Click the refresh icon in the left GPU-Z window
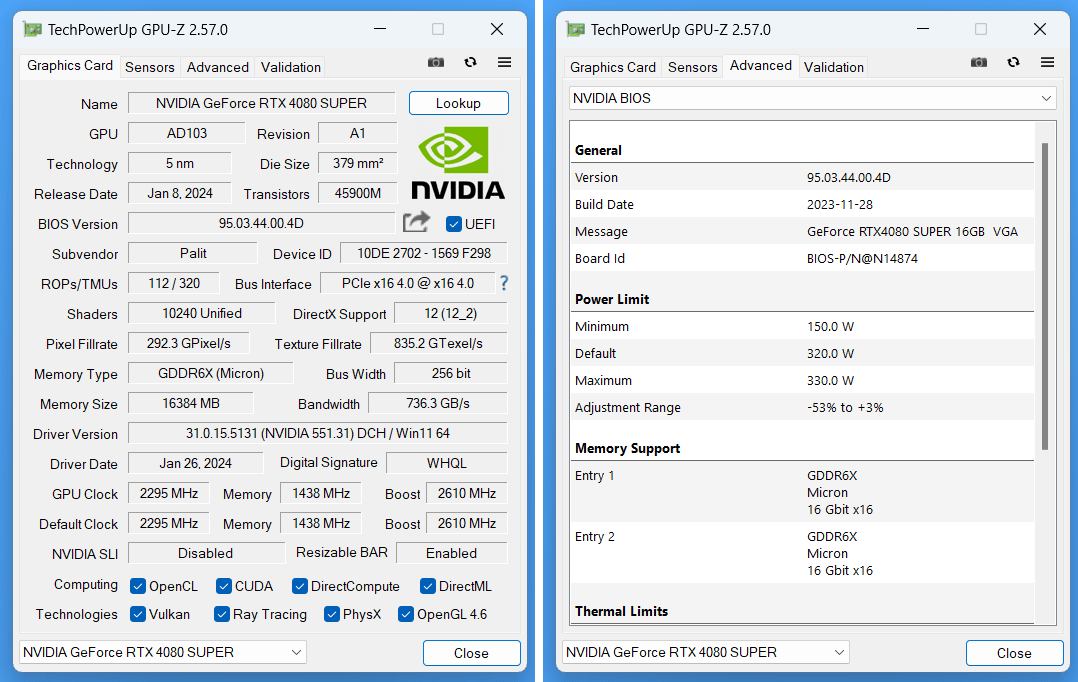This screenshot has height=682, width=1078. 470,63
